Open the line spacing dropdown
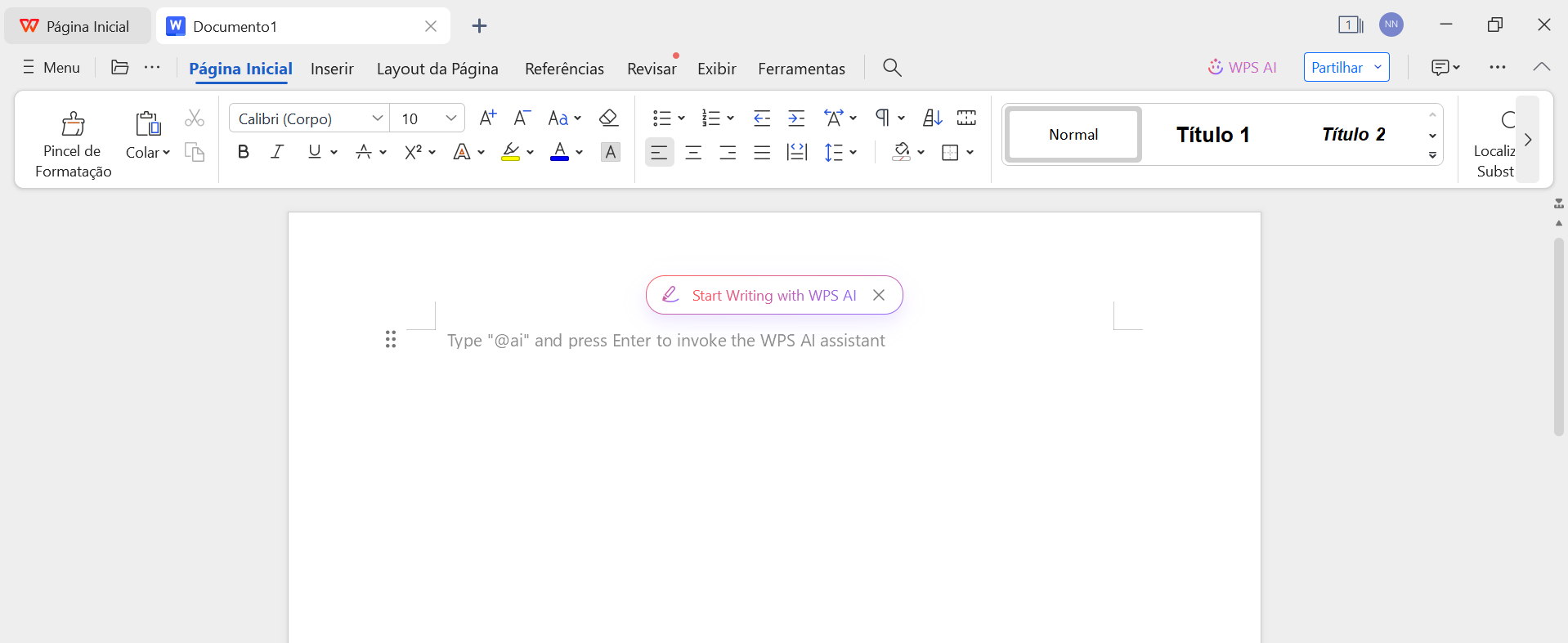The image size is (1568, 643). [x=853, y=152]
